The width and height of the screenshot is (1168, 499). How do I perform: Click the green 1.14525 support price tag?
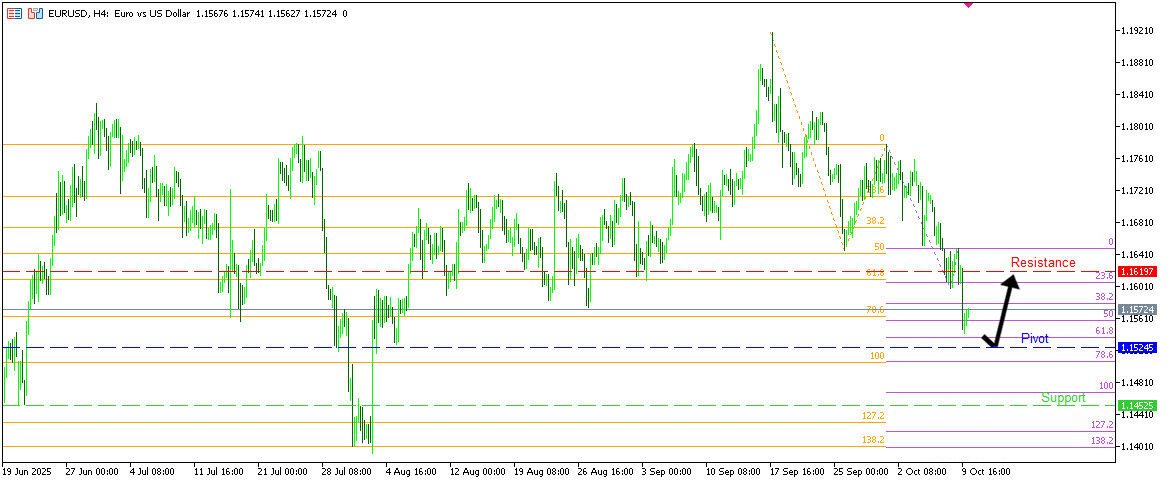coord(1138,406)
